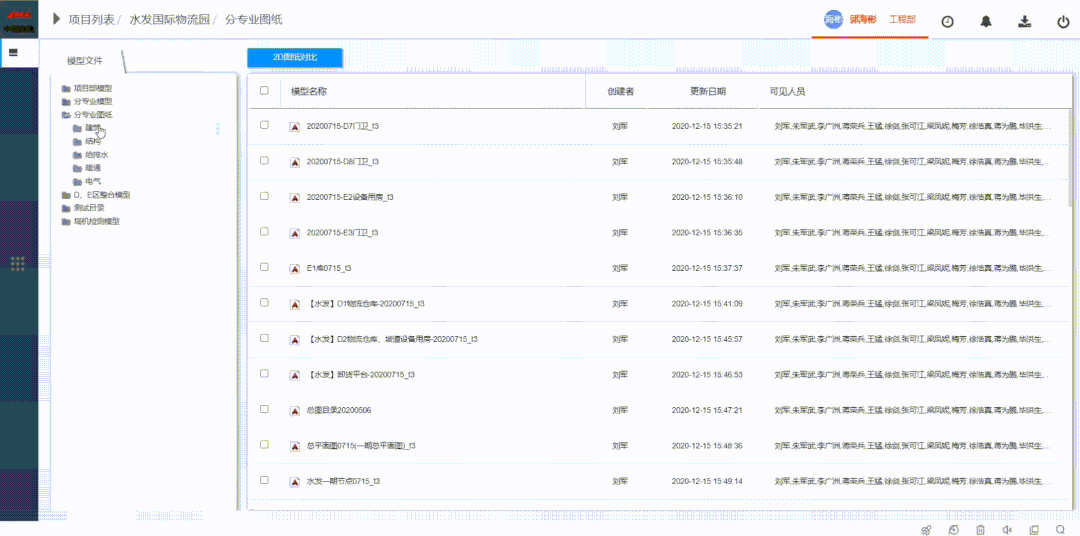Screen dimensions: 1080x536
Task: Open the 水发国际物流园 breadcrumb link
Action: pyautogui.click(x=171, y=20)
